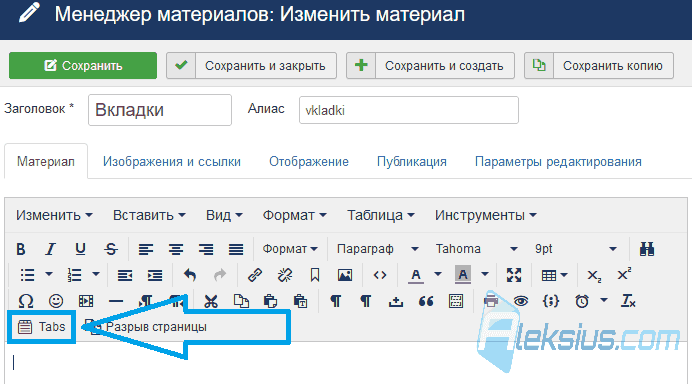The image size is (693, 384).
Task: Decrease indent of paragraph
Action: coord(125,275)
